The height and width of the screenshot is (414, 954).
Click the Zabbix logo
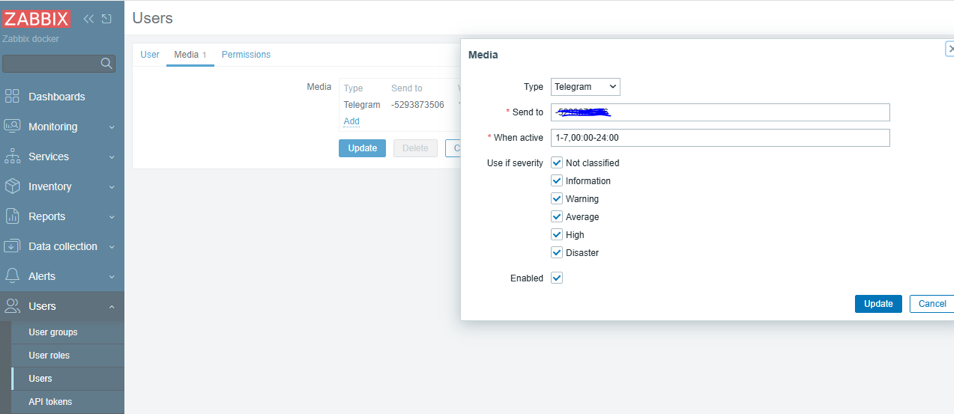(x=37, y=18)
